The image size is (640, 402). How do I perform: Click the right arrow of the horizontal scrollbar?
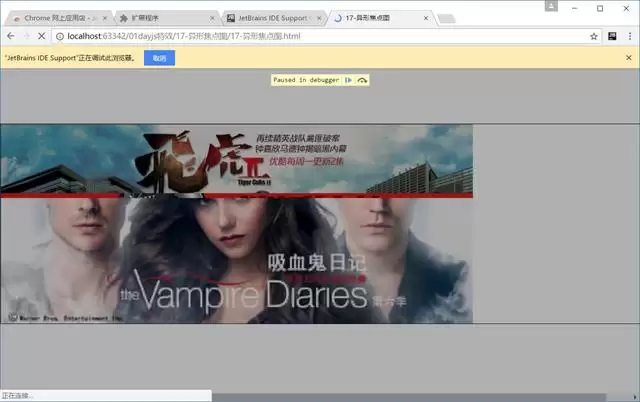[x=635, y=397]
